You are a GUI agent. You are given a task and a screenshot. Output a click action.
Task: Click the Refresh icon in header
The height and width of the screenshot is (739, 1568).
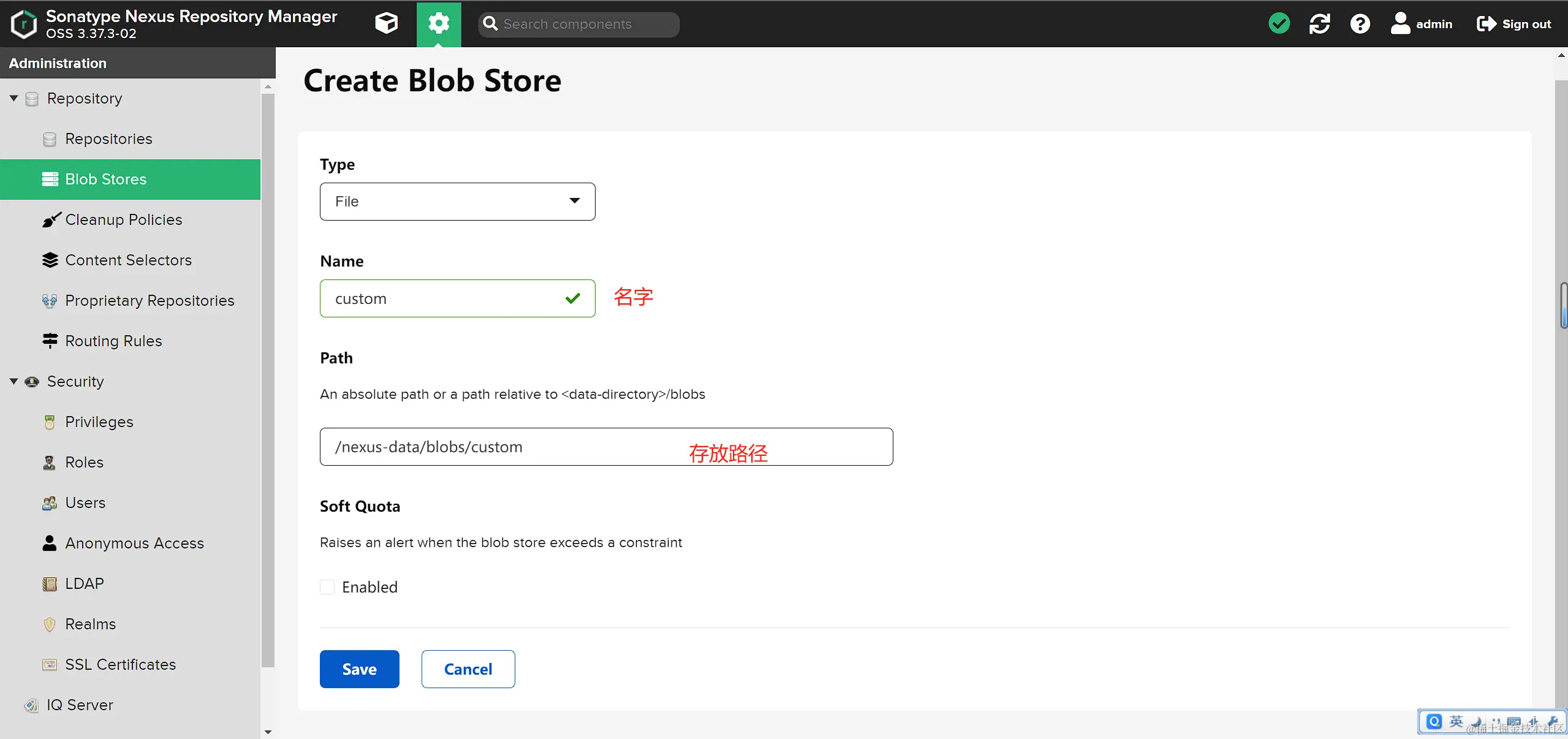coord(1319,24)
